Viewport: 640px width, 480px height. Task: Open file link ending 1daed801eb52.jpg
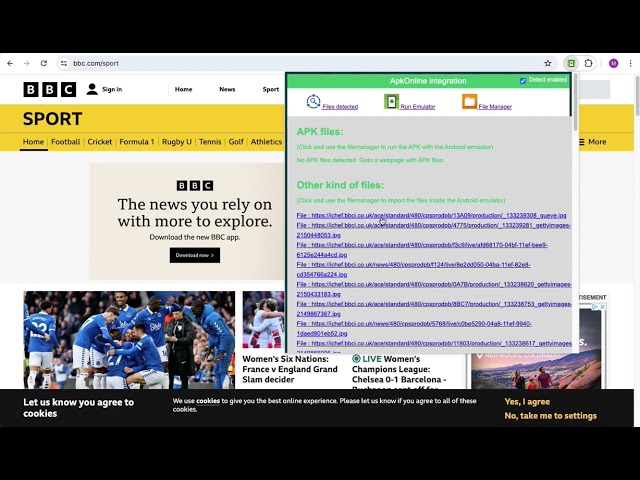point(414,328)
